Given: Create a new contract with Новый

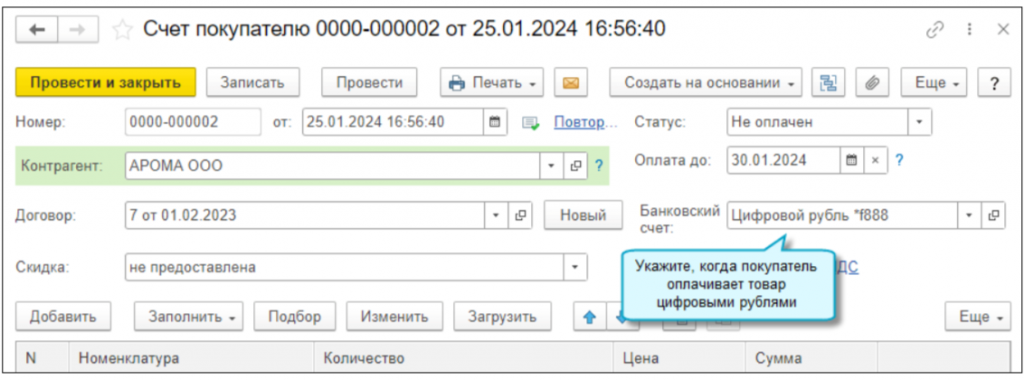Looking at the screenshot, I should coord(583,215).
